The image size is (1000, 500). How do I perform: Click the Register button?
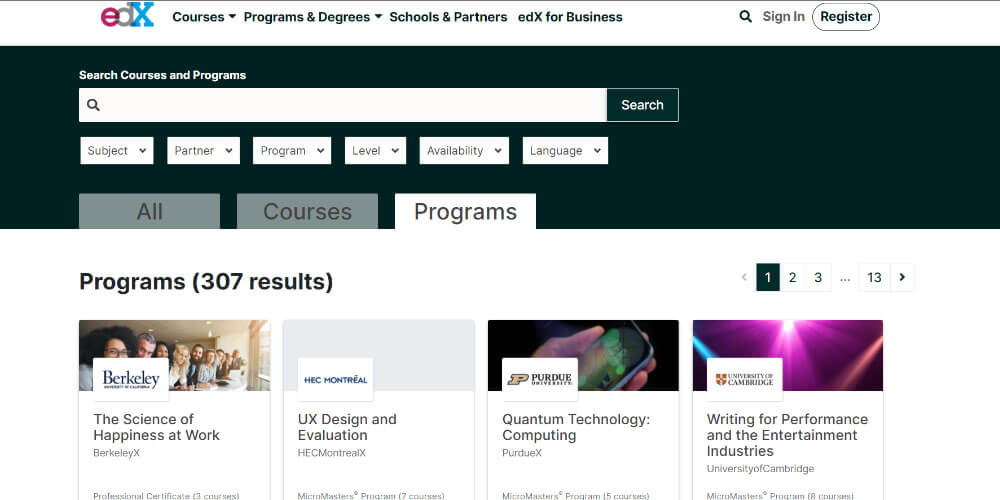(x=846, y=17)
